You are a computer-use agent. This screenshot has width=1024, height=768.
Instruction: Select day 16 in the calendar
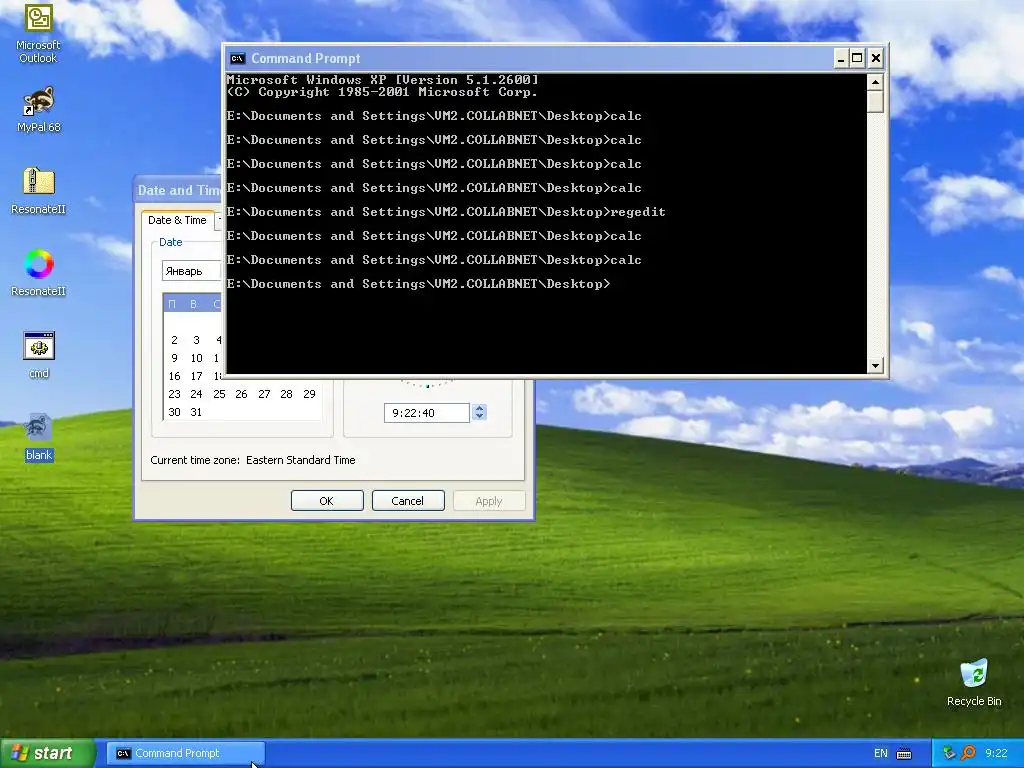174,376
